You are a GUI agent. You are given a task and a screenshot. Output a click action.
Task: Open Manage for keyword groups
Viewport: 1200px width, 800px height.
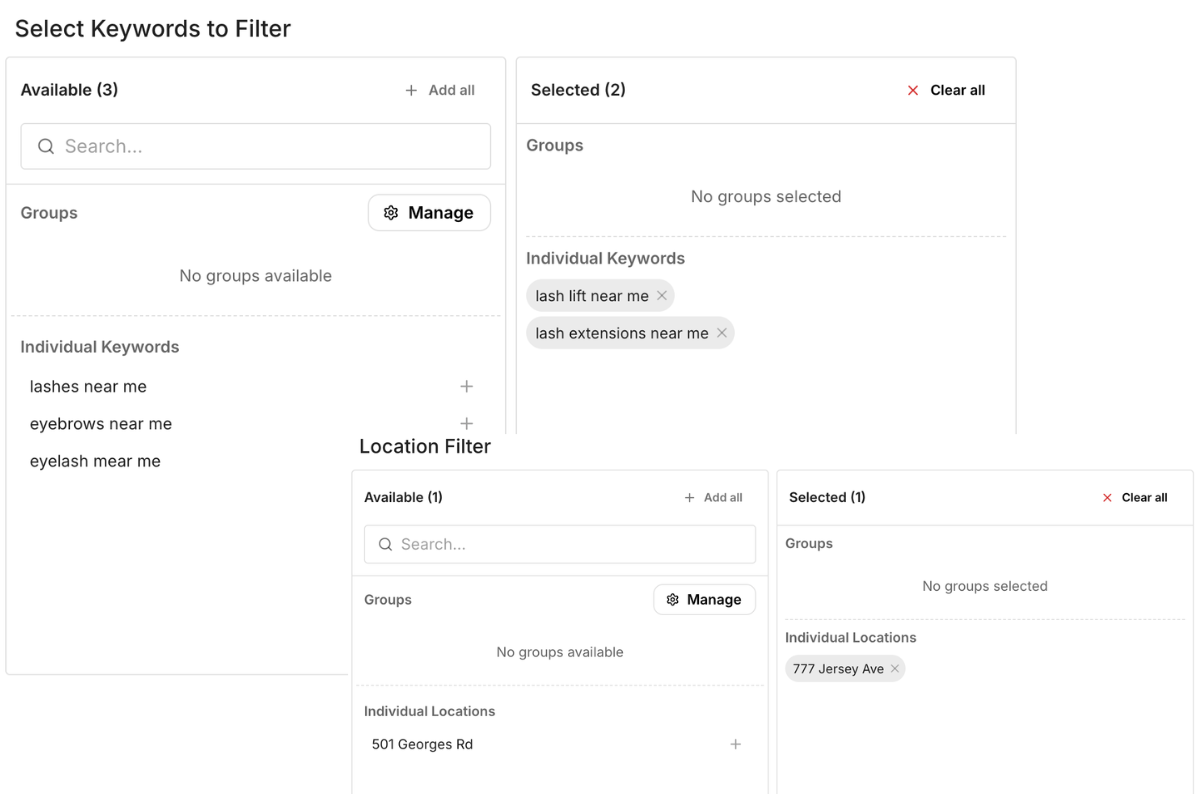(x=429, y=213)
